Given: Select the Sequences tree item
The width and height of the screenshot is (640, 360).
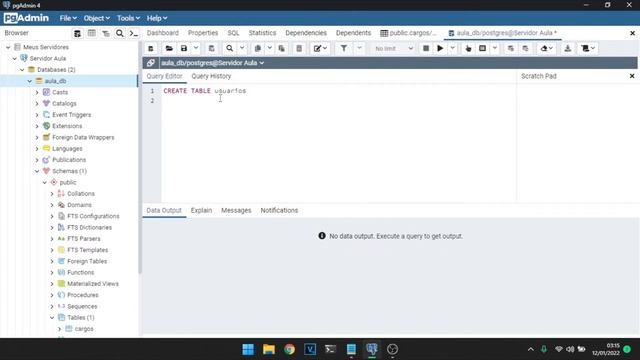Looking at the screenshot, I should tap(82, 306).
